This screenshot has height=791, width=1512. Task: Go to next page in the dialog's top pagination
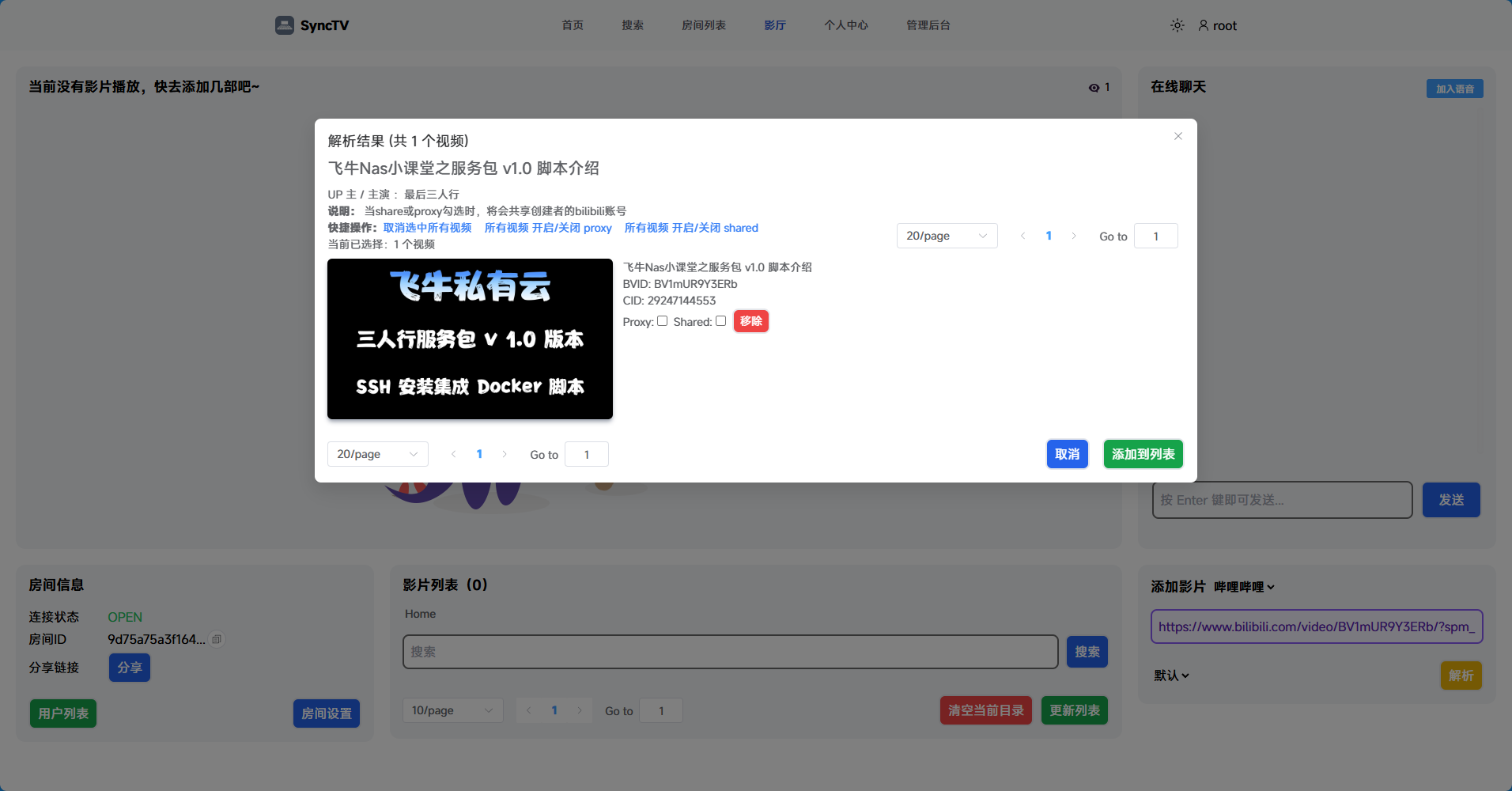click(x=1074, y=236)
